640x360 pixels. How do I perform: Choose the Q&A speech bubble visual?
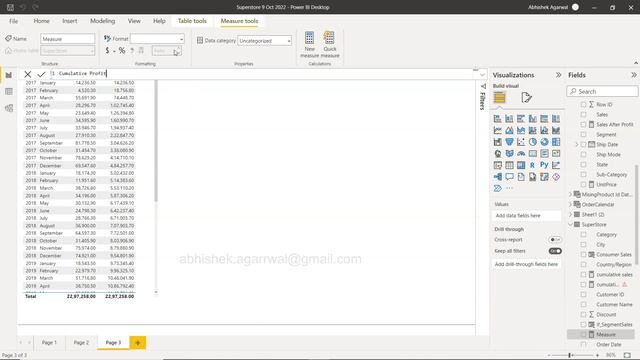[509, 177]
